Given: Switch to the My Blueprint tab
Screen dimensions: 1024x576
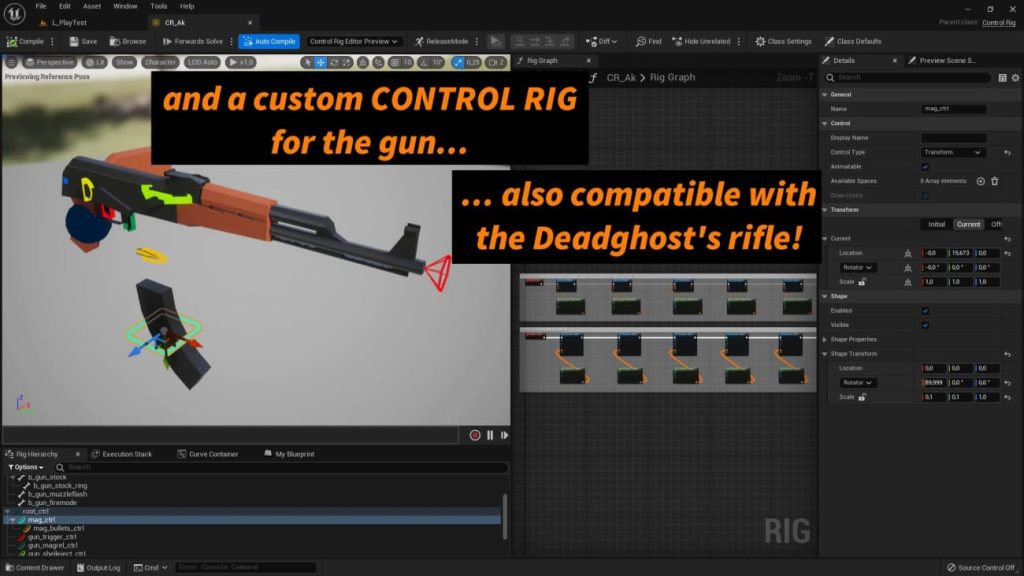Looking at the screenshot, I should (289, 454).
